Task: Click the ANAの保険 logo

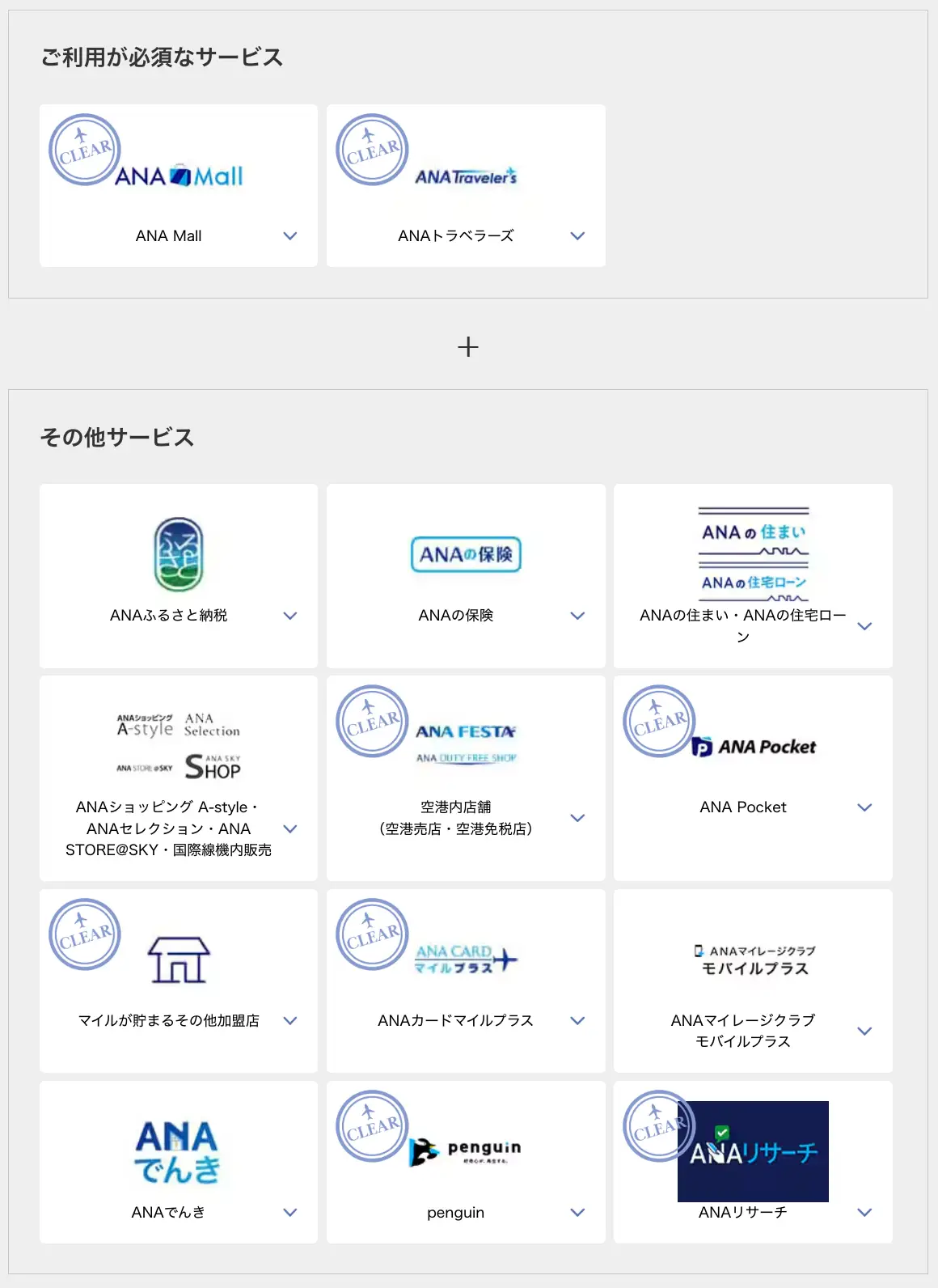Action: click(466, 554)
